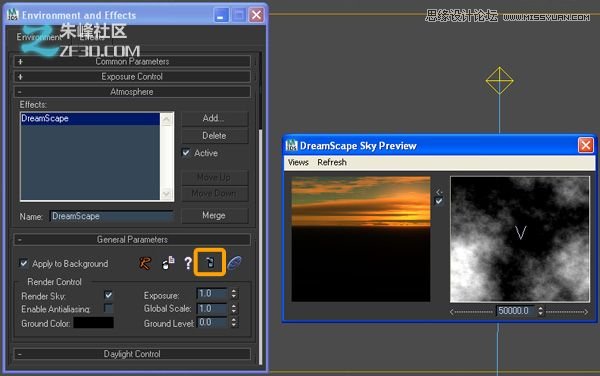Viewport: 600px width, 376px height.
Task: Enable Antialiasing checkbox
Action: tap(109, 308)
